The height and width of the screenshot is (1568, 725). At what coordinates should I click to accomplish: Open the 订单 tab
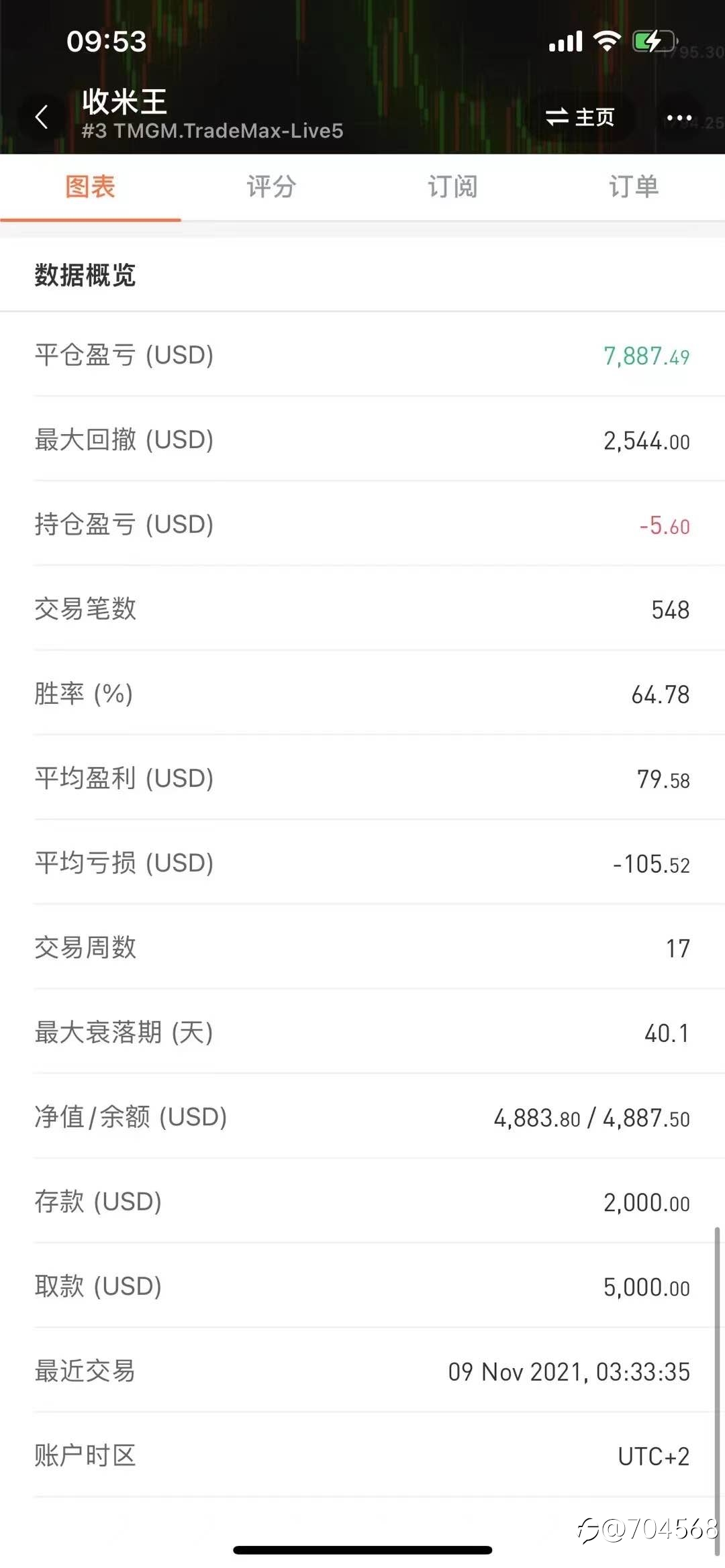(x=634, y=187)
